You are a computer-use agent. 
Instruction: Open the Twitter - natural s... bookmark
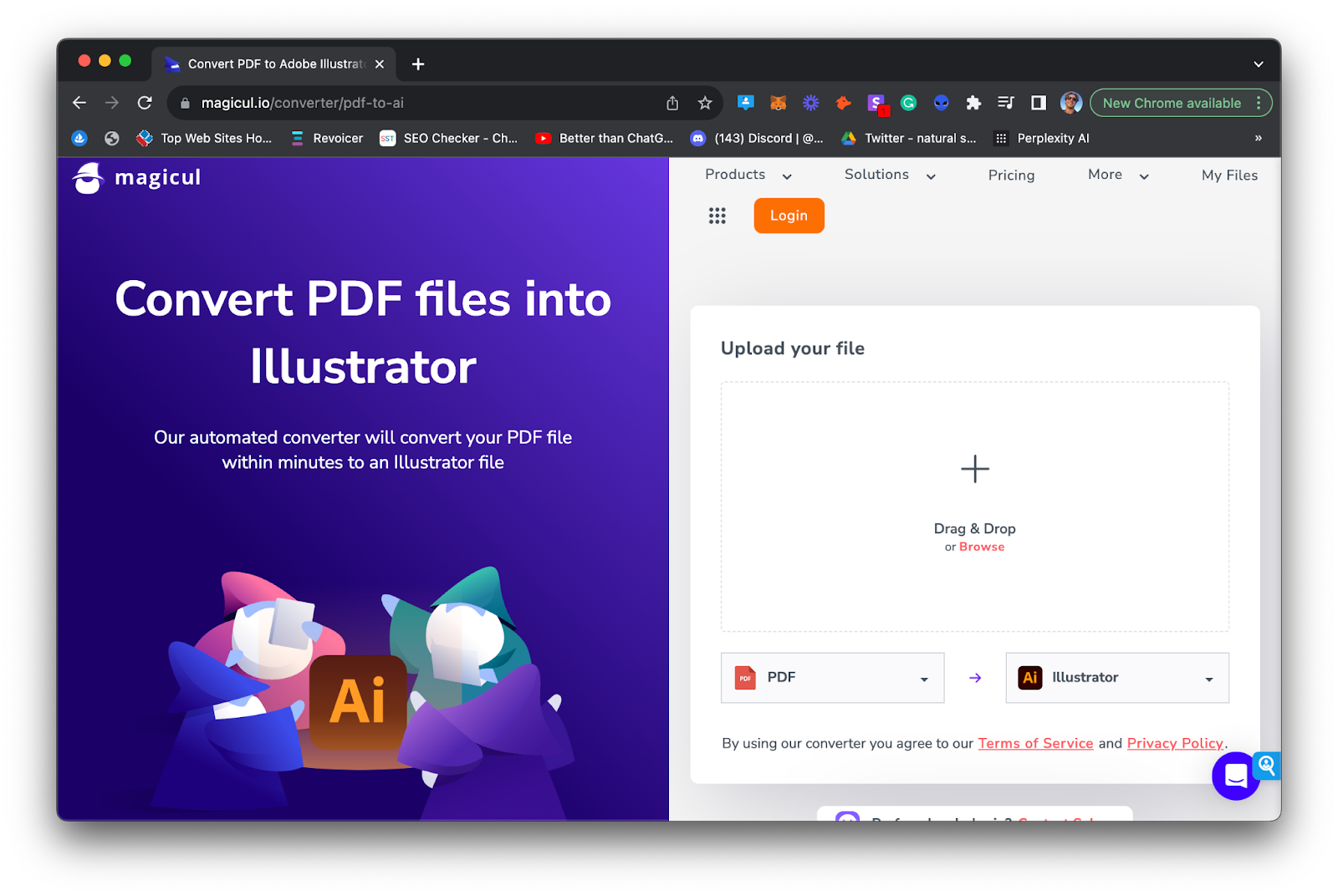pos(909,138)
